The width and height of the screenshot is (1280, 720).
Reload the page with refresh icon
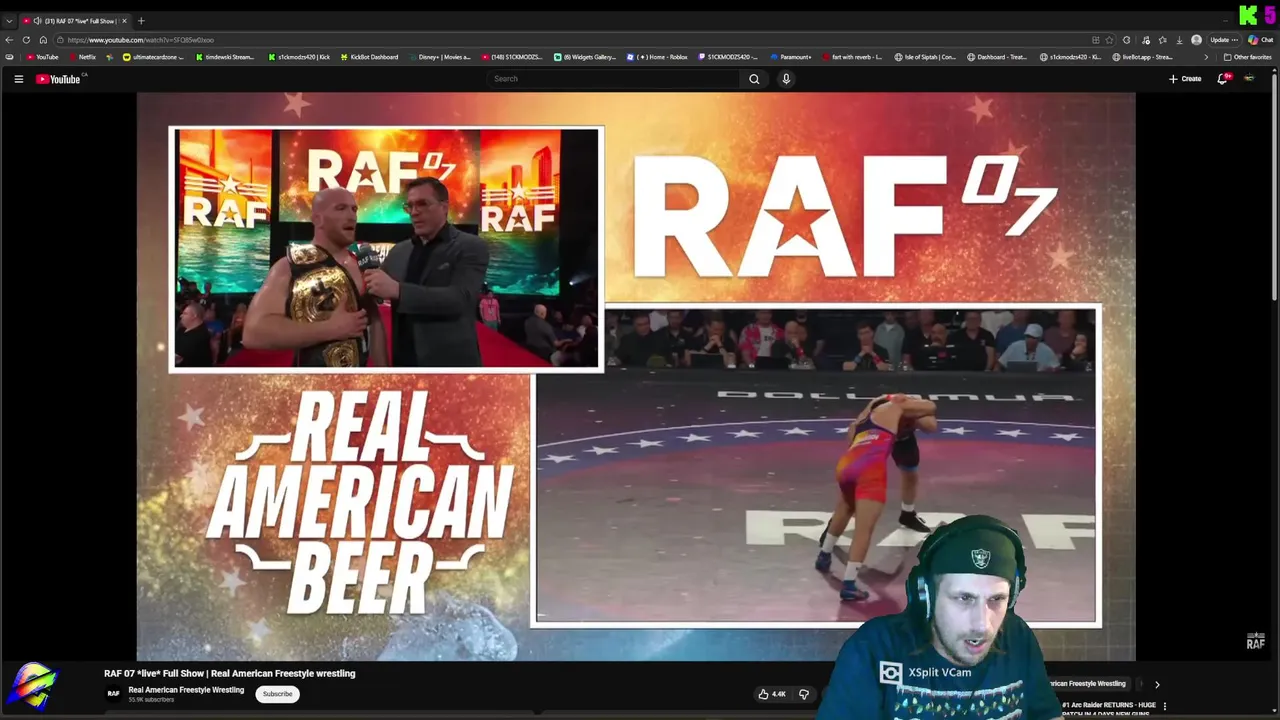[26, 40]
